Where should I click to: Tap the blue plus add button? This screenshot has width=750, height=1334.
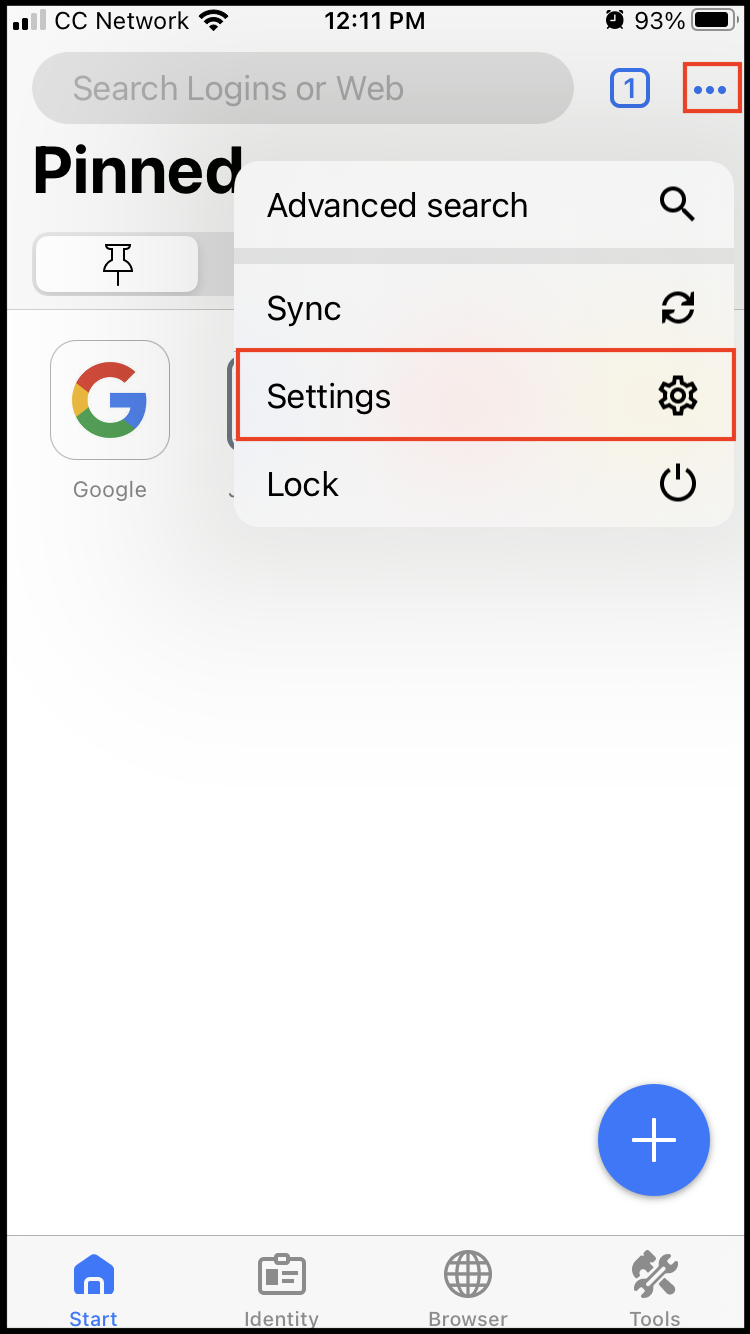[x=654, y=1140]
